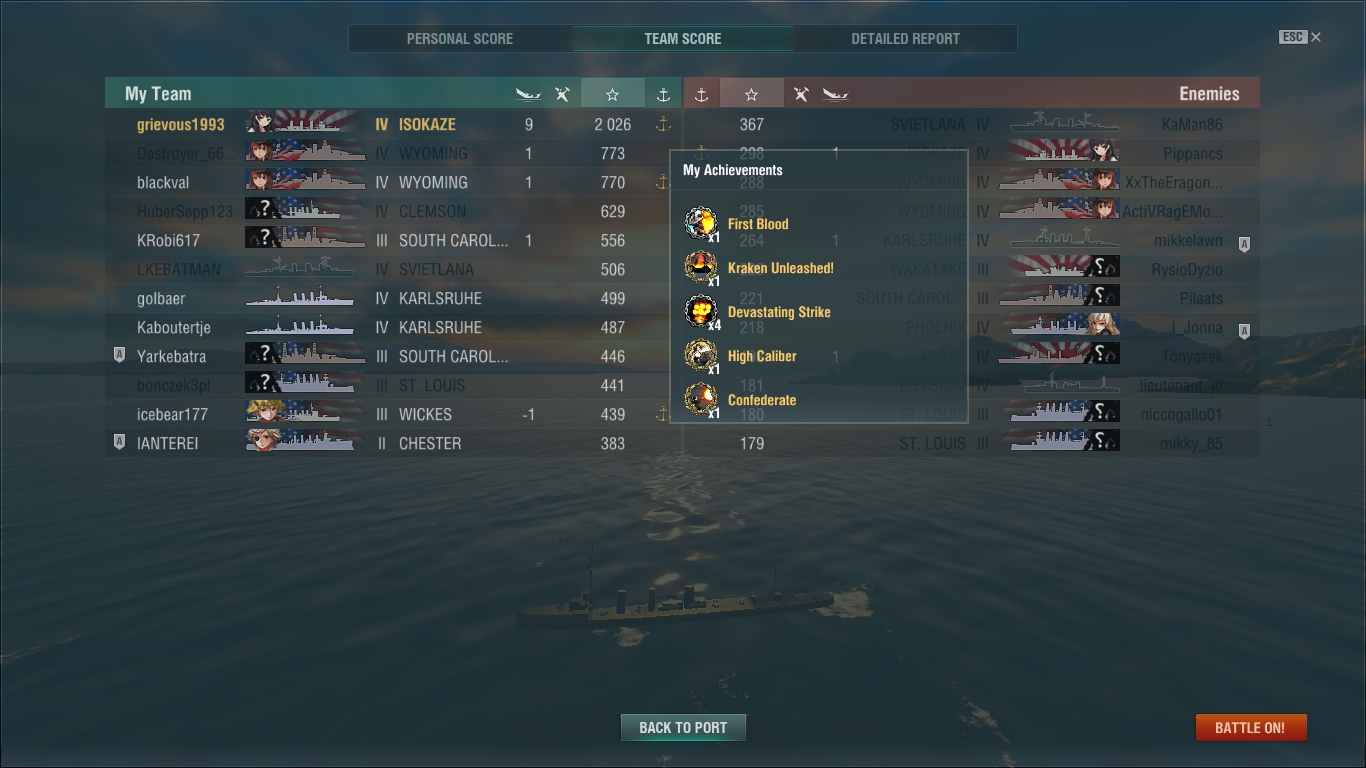Screen dimensions: 1366x768
Task: Select the Team Score tab
Action: 683,39
